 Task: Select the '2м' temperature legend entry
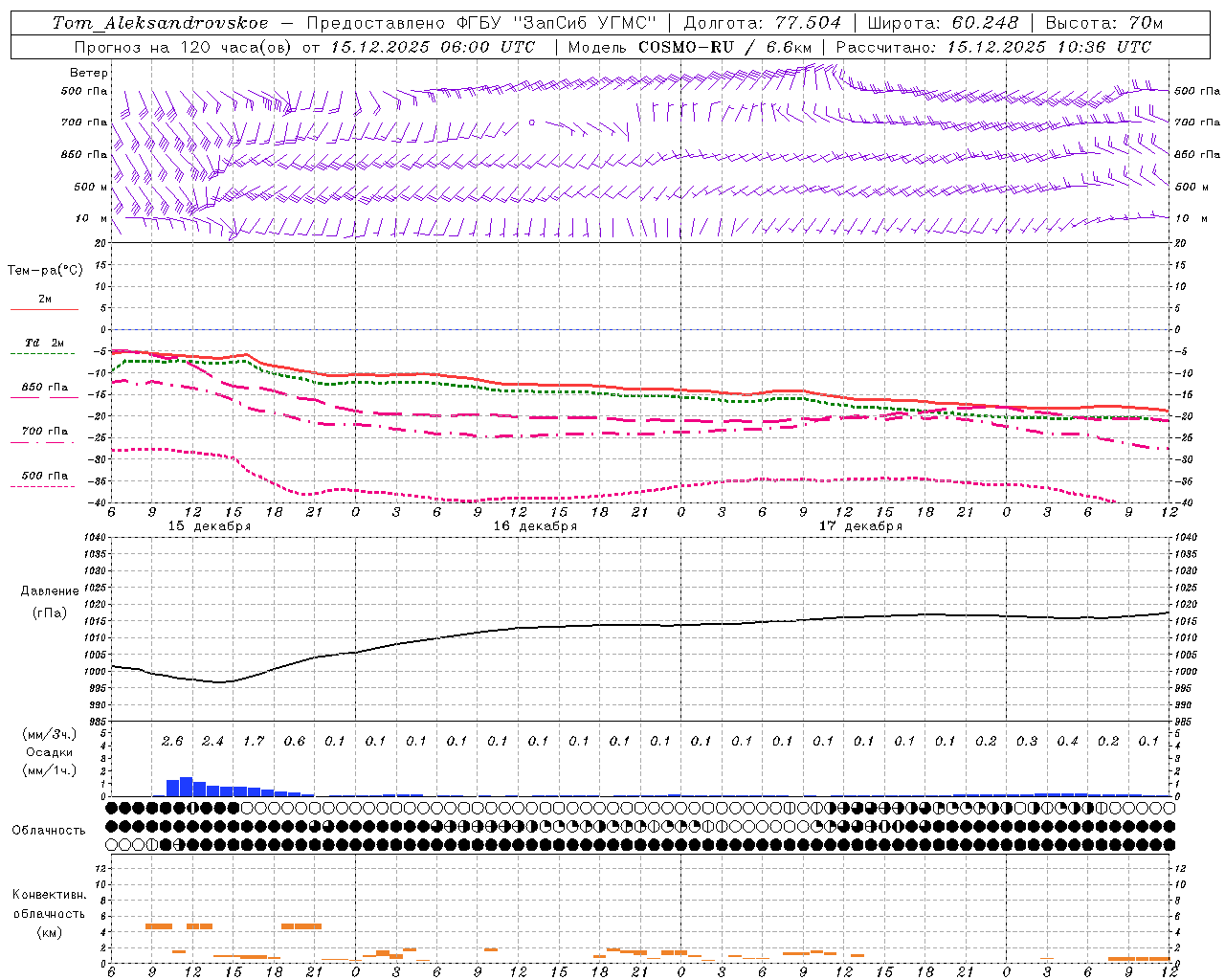pyautogui.click(x=45, y=300)
